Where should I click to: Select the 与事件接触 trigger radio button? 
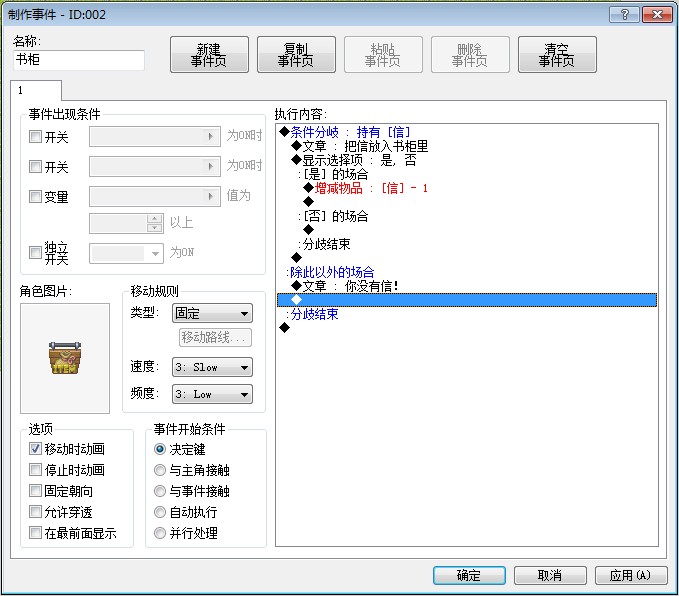[x=160, y=491]
